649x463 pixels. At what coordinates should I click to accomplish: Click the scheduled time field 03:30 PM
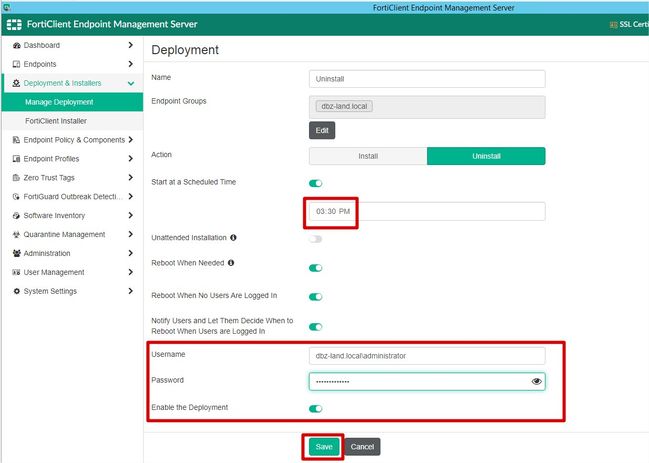pos(427,211)
